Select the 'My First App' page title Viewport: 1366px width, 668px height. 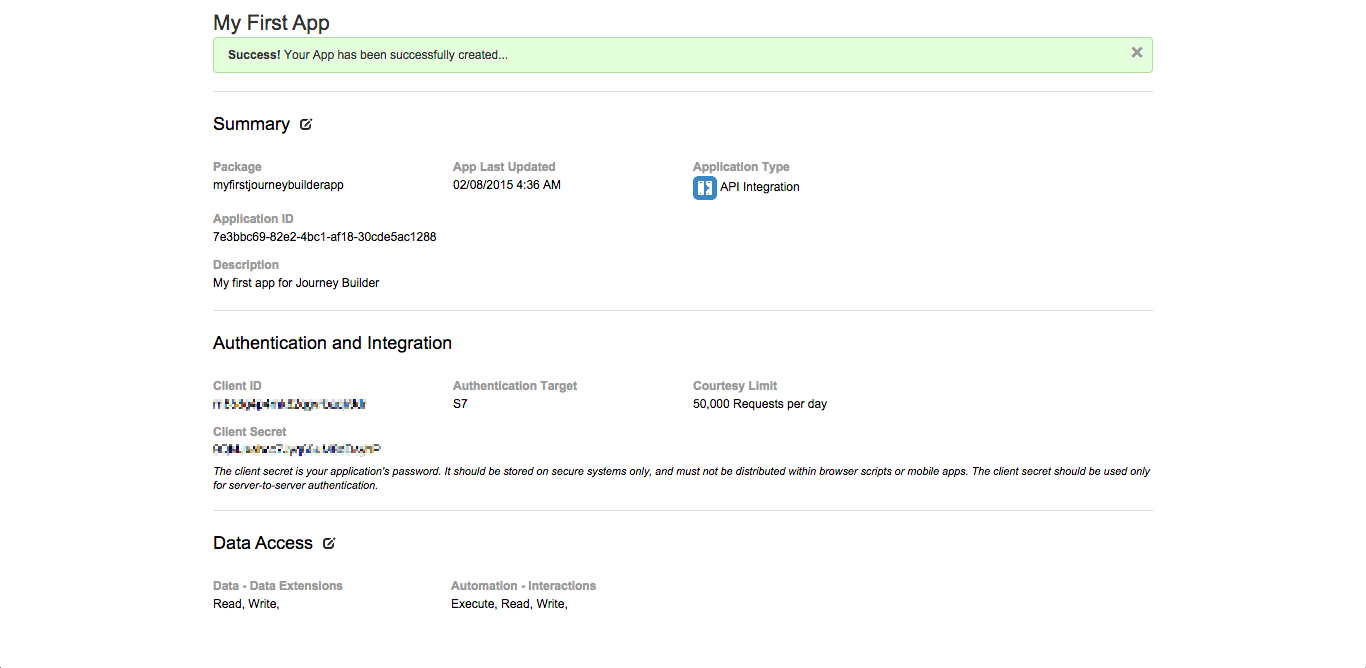[x=271, y=22]
